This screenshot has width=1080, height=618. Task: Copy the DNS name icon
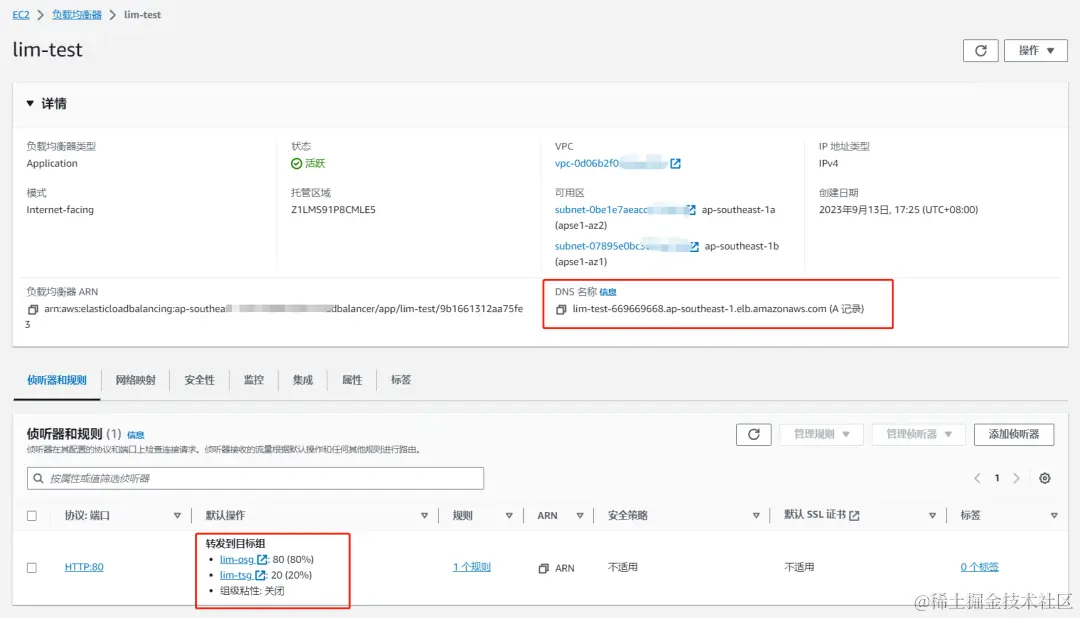[x=561, y=309]
